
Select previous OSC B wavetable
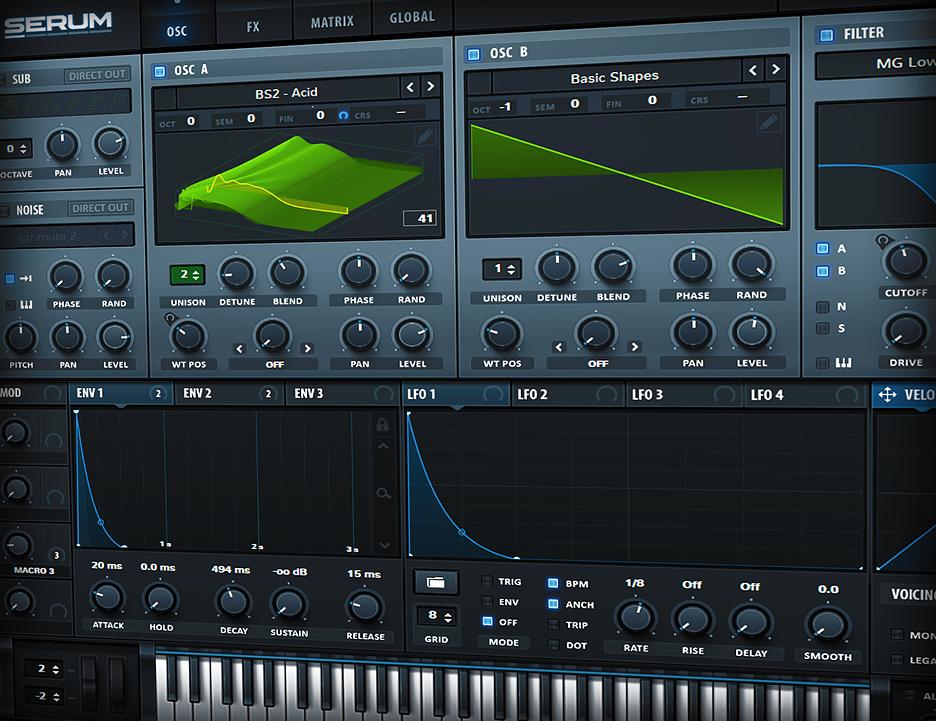(x=753, y=70)
